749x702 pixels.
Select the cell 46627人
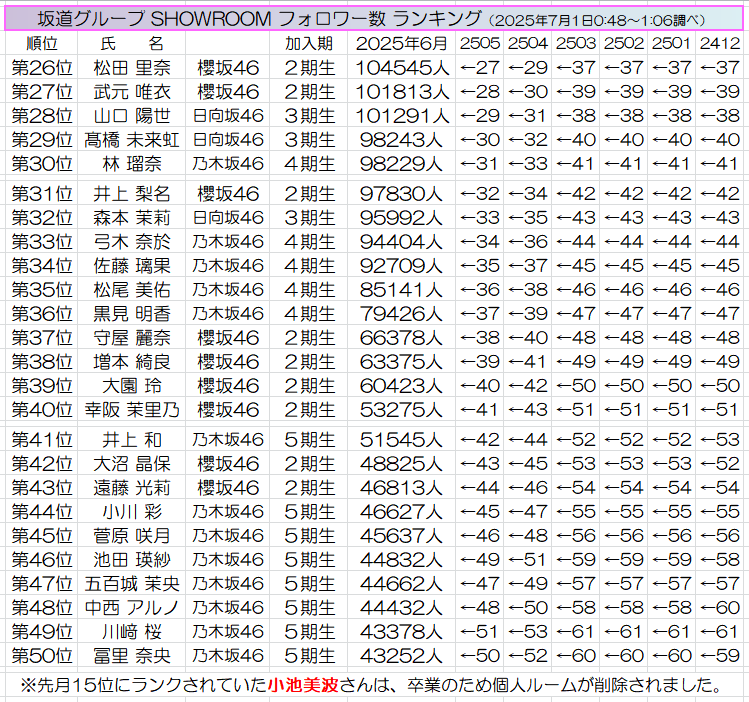[x=401, y=511]
